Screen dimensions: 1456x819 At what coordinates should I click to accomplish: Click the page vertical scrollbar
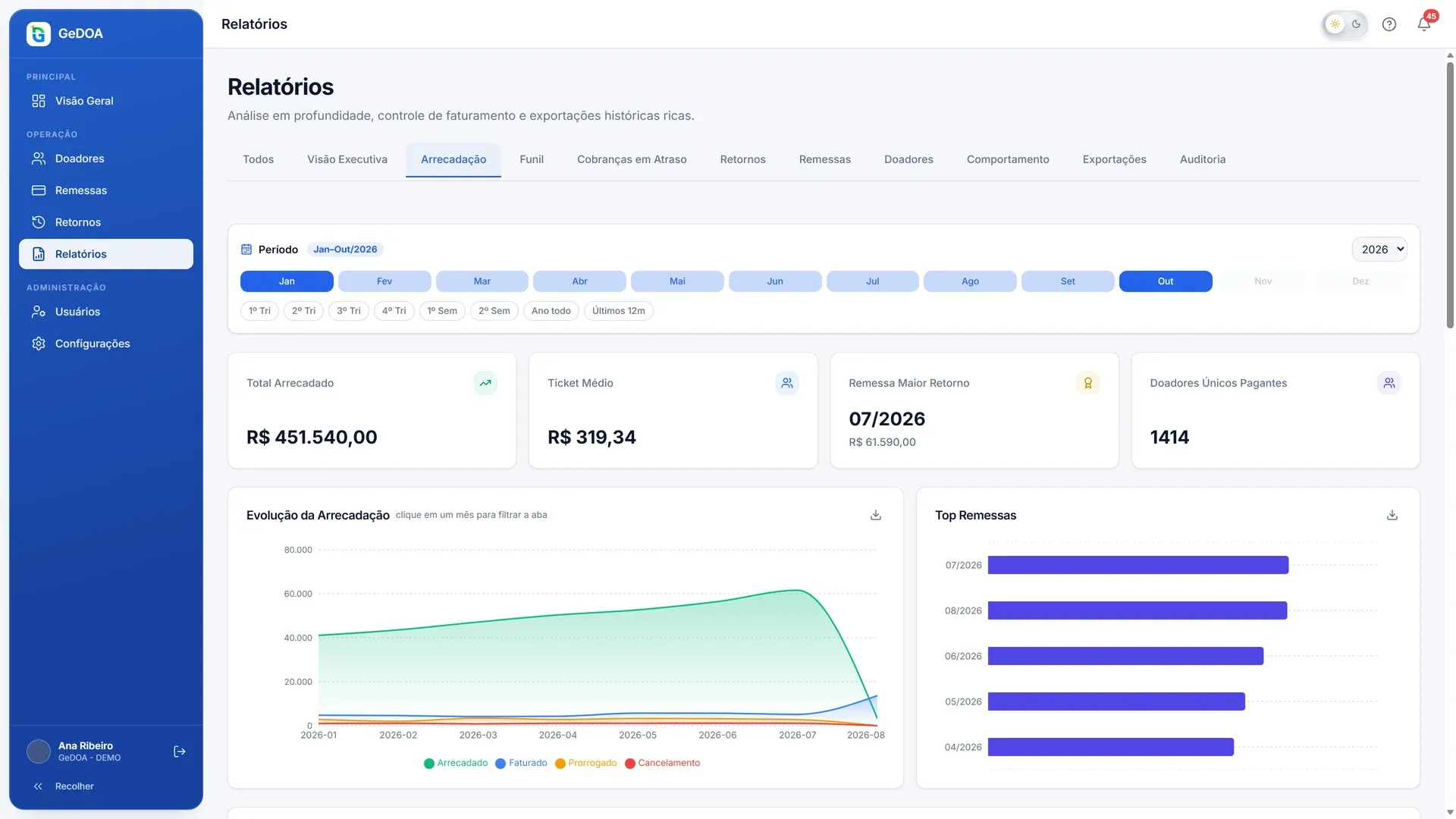click(x=1450, y=195)
